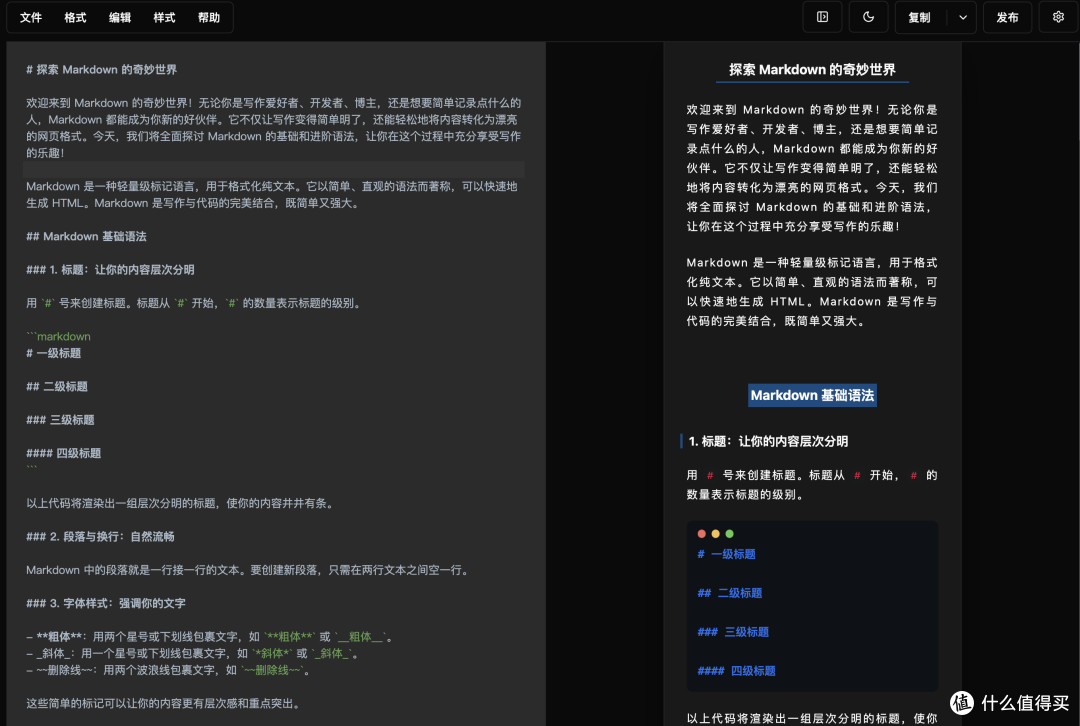Click '这些简单的标记可以让你的内容' line in editor
Image resolution: width=1080 pixels, height=726 pixels.
click(x=163, y=704)
